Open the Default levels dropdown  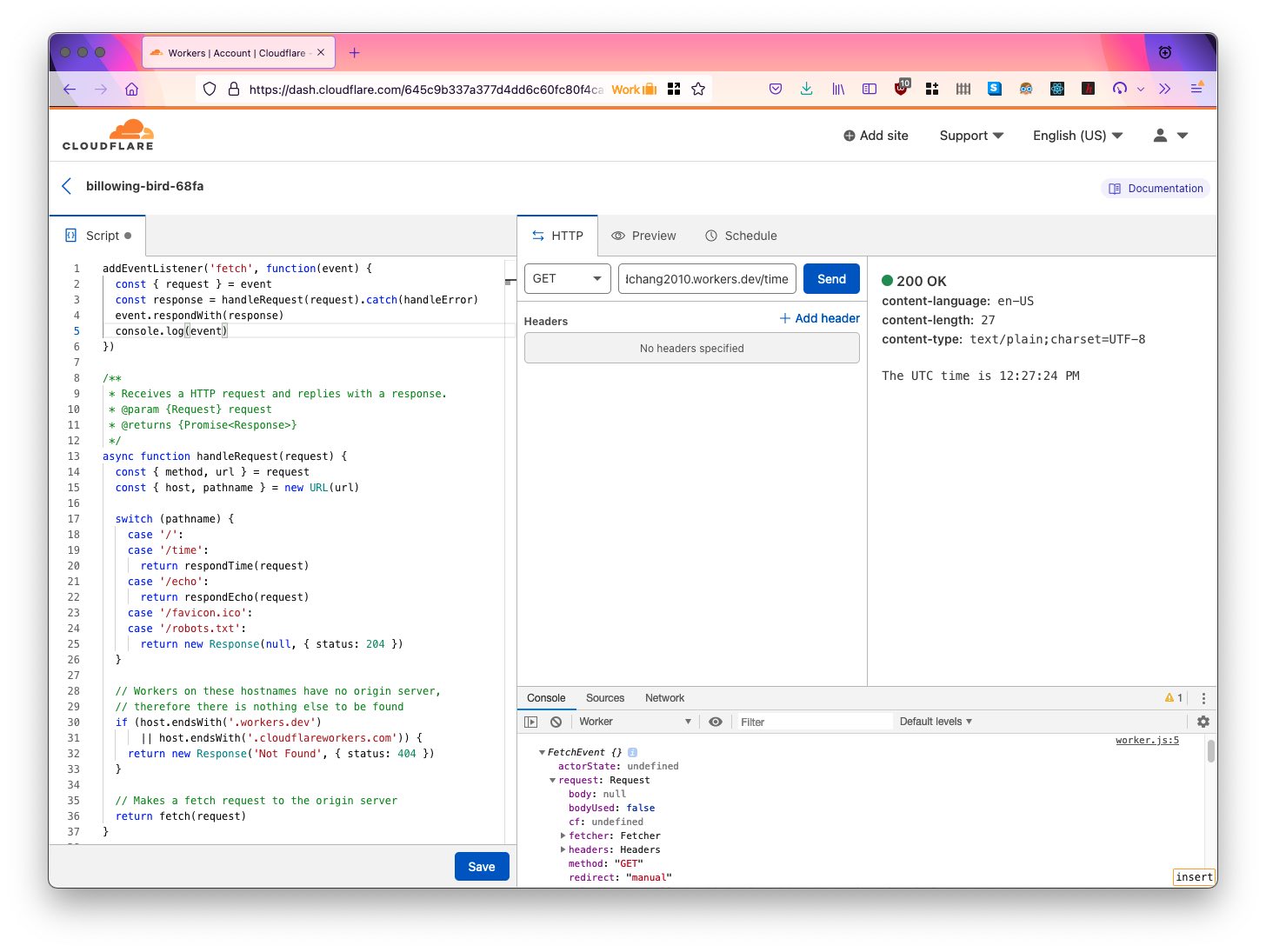(x=936, y=722)
